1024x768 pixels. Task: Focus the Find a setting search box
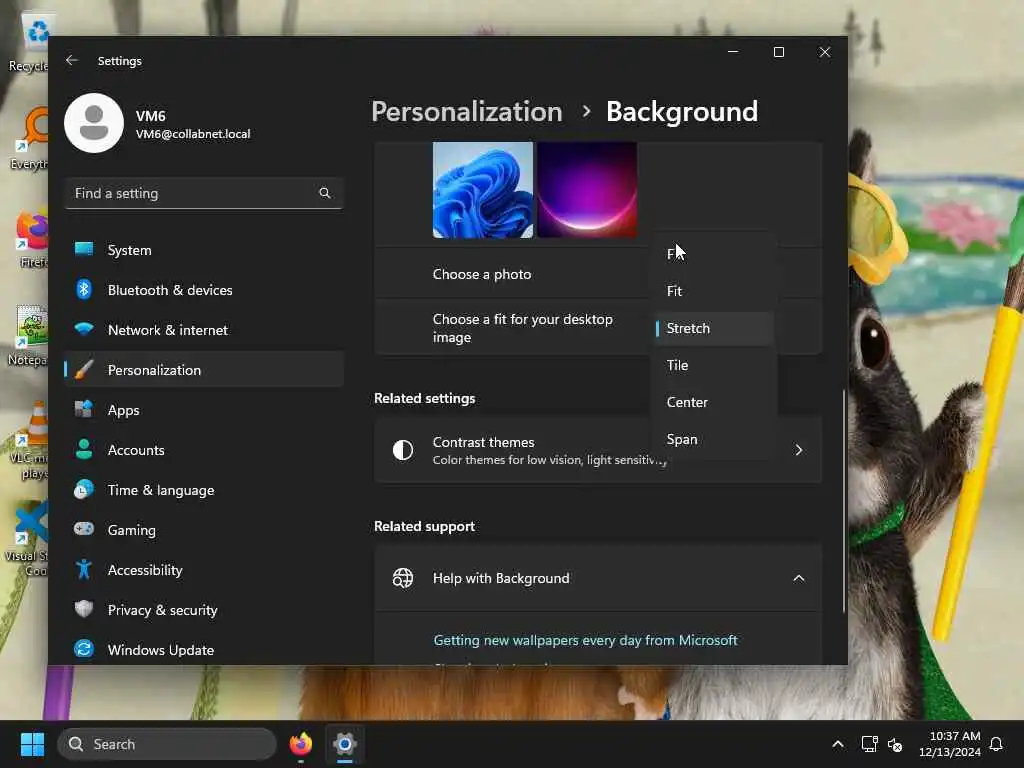(x=204, y=193)
